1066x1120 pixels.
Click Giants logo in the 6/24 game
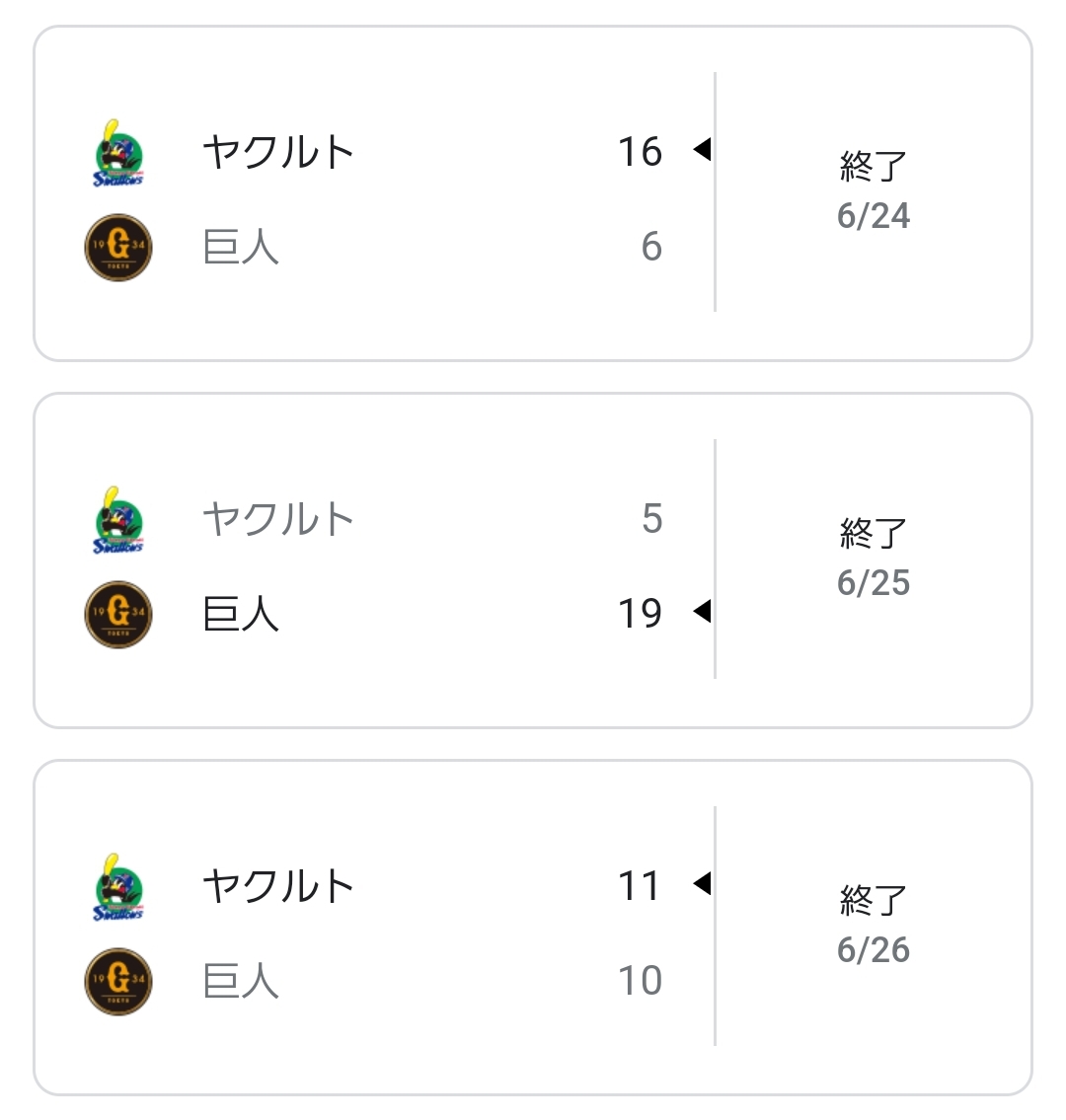[x=118, y=247]
